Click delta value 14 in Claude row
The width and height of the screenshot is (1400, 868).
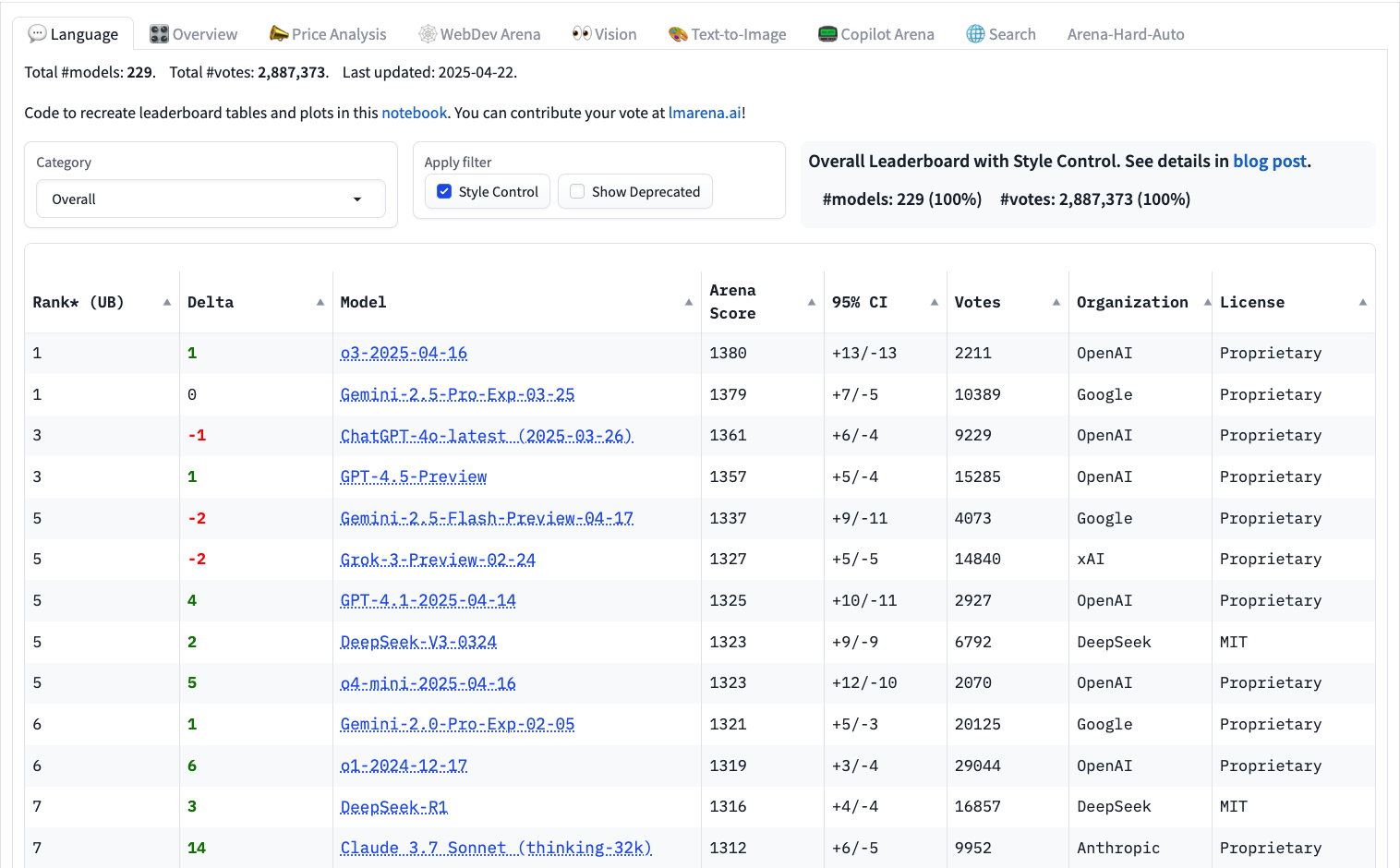pyautogui.click(x=197, y=848)
